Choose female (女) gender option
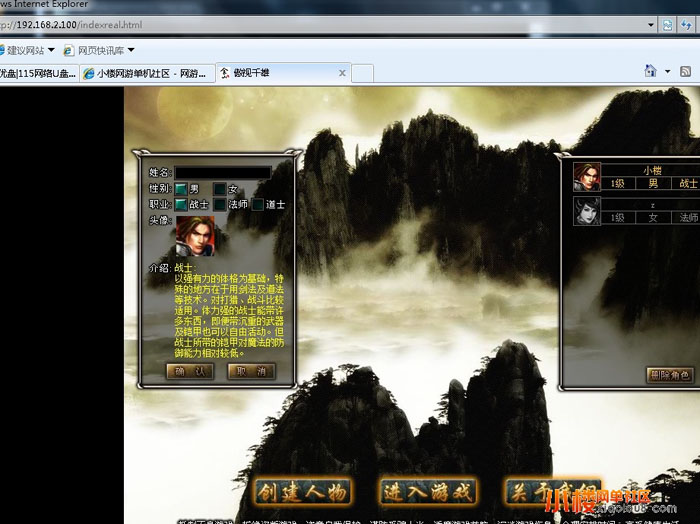 point(219,189)
